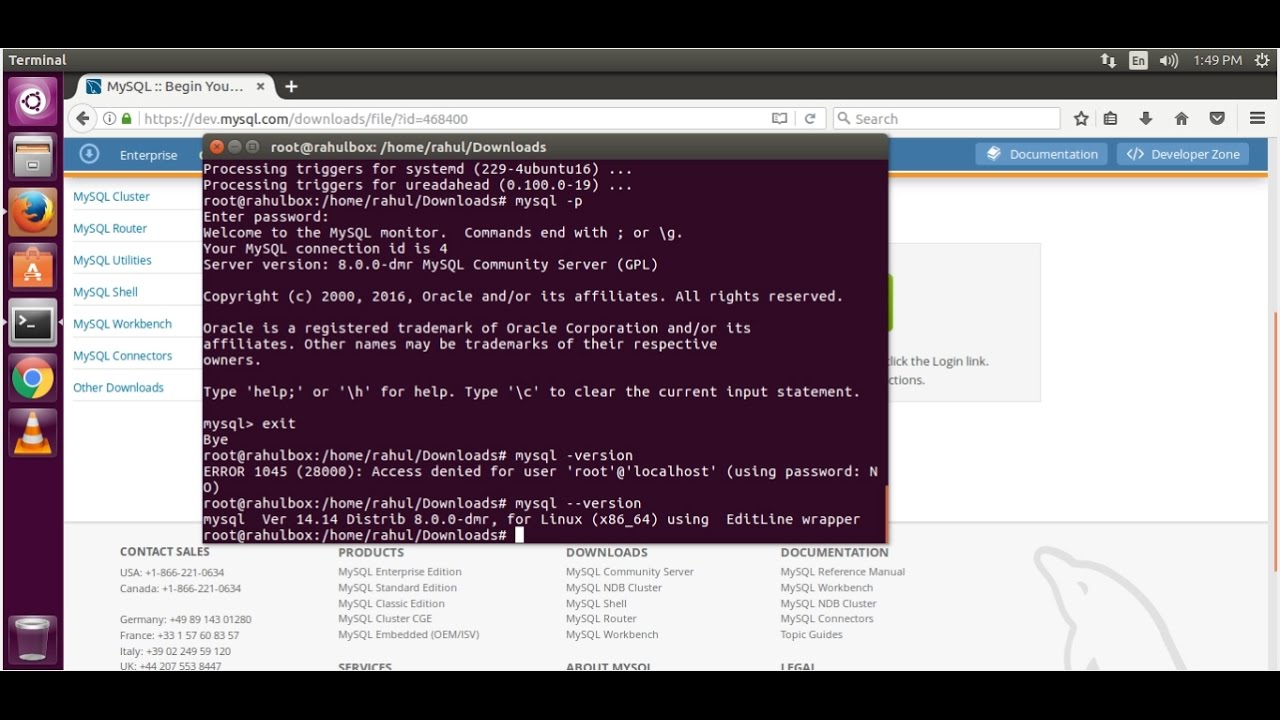Open network indicator in top panel

[1108, 60]
